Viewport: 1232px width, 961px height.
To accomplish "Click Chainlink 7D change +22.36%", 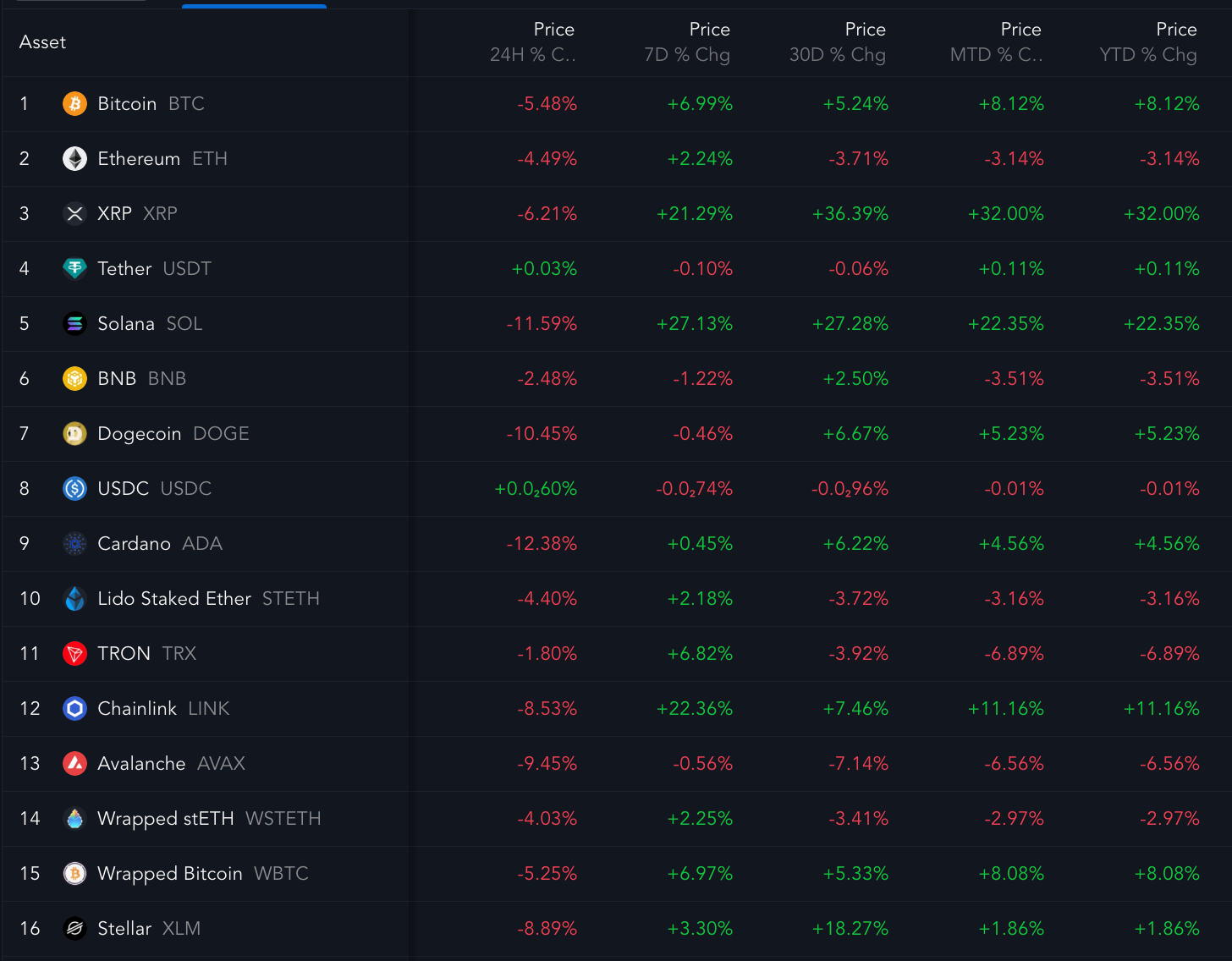I will coord(695,709).
